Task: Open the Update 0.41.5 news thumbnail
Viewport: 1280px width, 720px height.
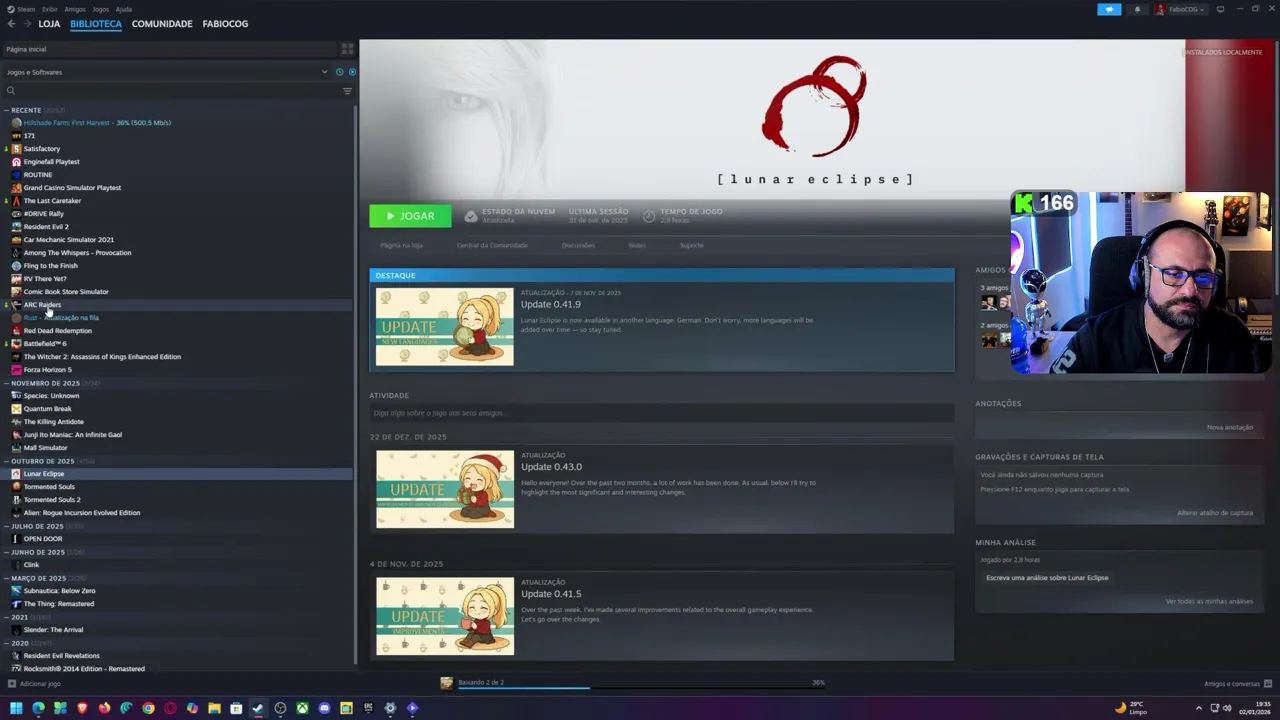Action: 445,616
